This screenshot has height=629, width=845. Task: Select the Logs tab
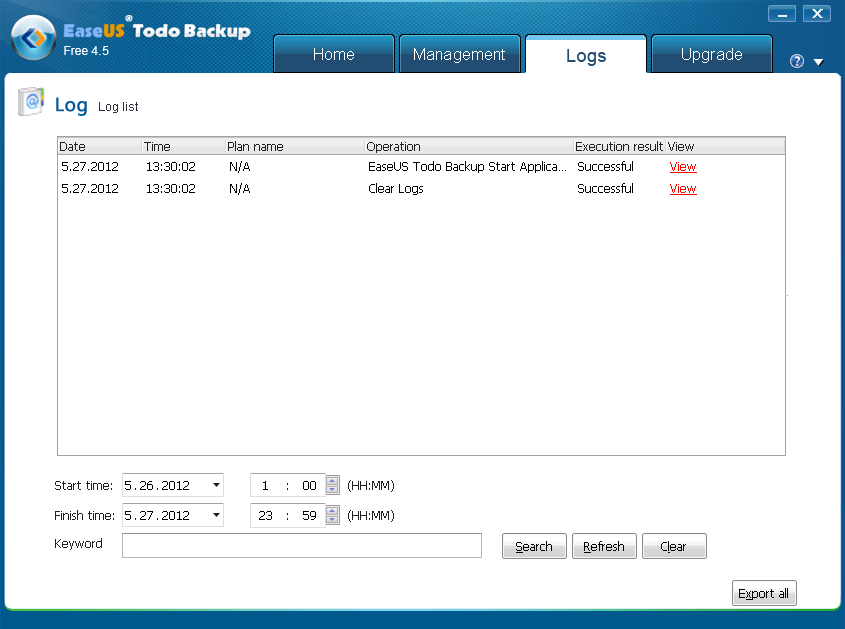click(586, 54)
